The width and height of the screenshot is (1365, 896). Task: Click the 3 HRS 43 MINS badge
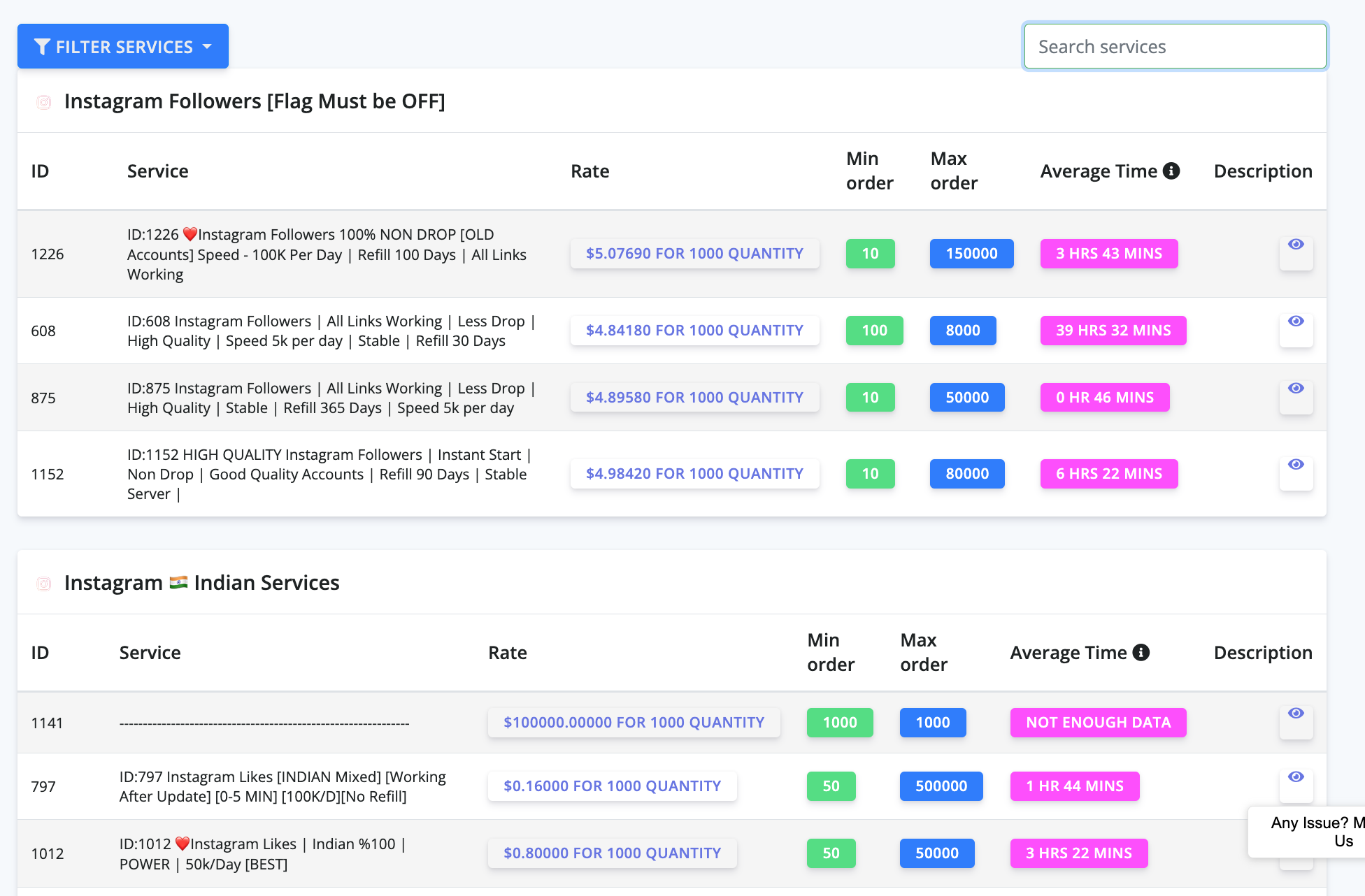[1109, 254]
